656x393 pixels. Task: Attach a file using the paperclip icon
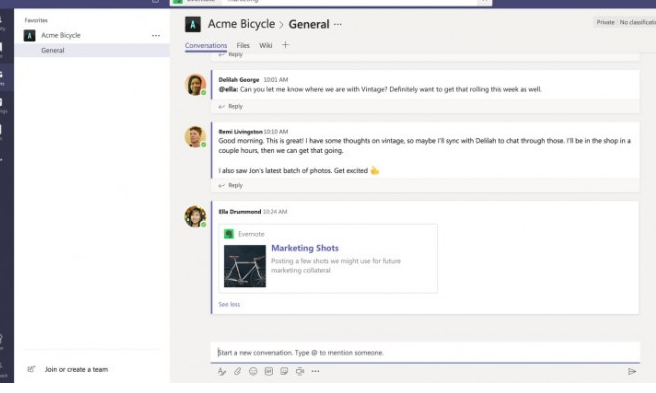pyautogui.click(x=237, y=371)
